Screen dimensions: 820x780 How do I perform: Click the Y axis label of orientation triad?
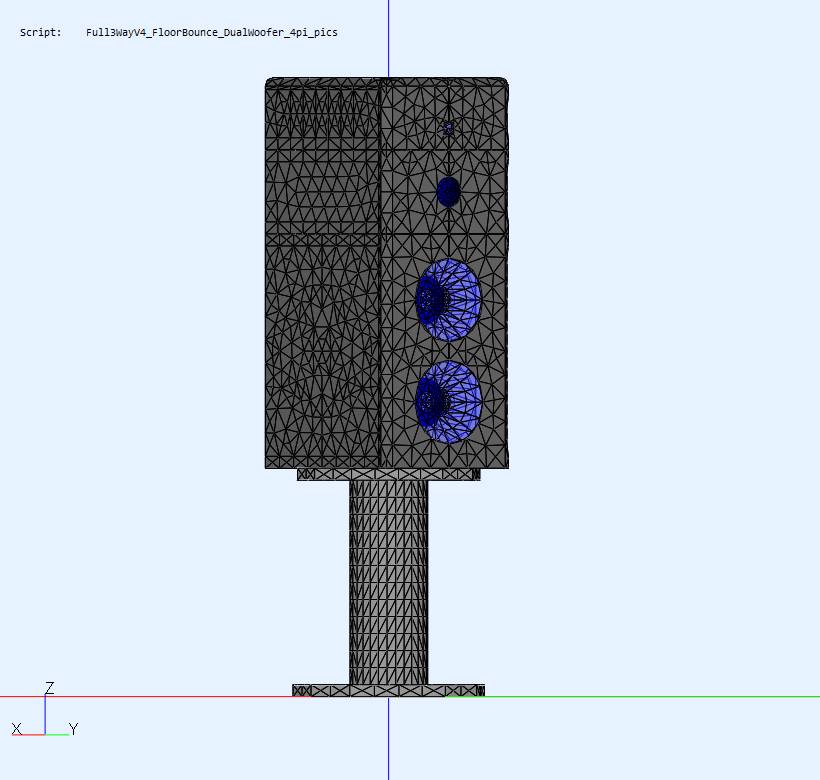(x=73, y=729)
